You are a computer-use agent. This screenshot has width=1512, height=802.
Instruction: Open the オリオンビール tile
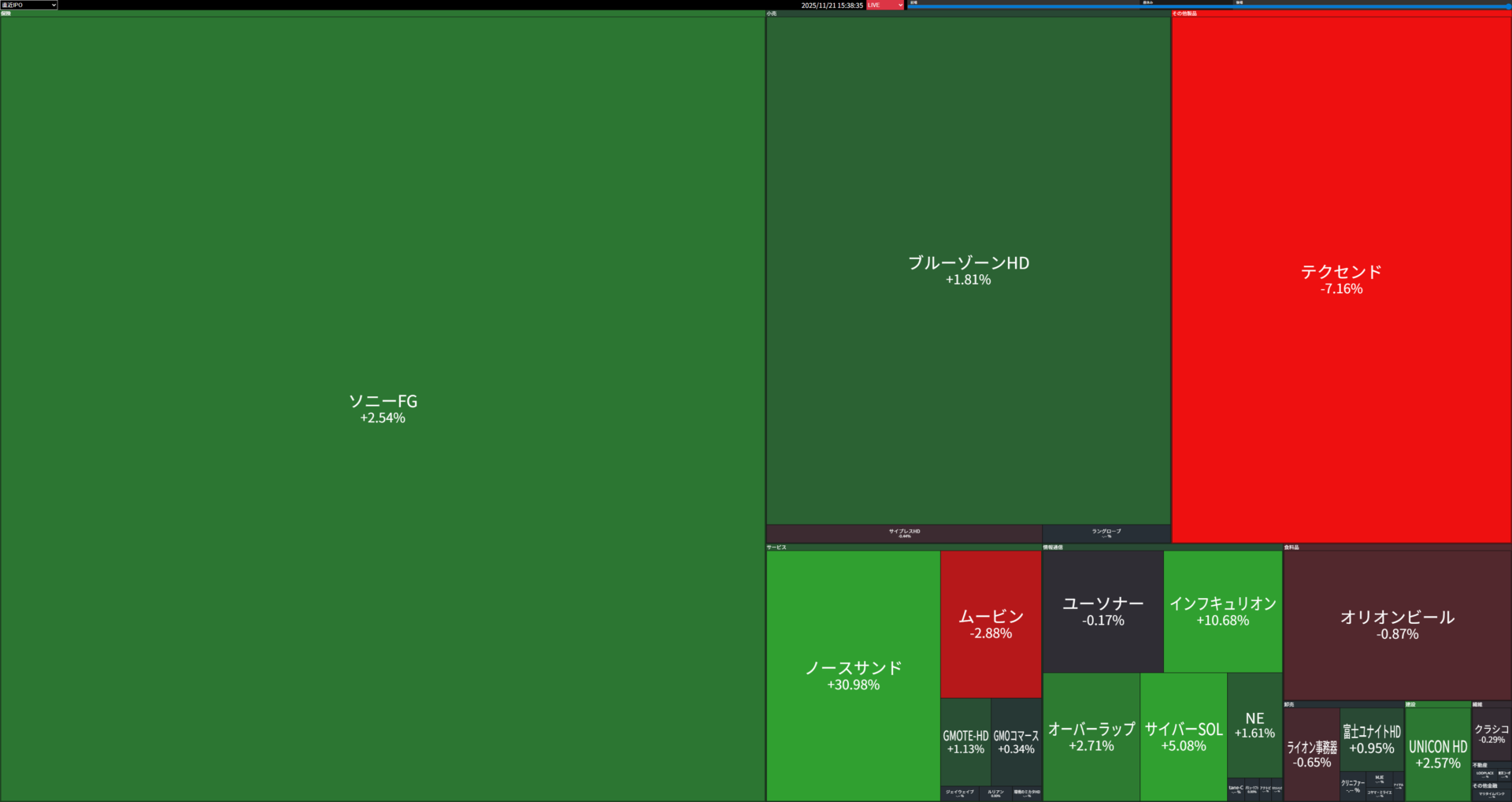(x=1397, y=624)
